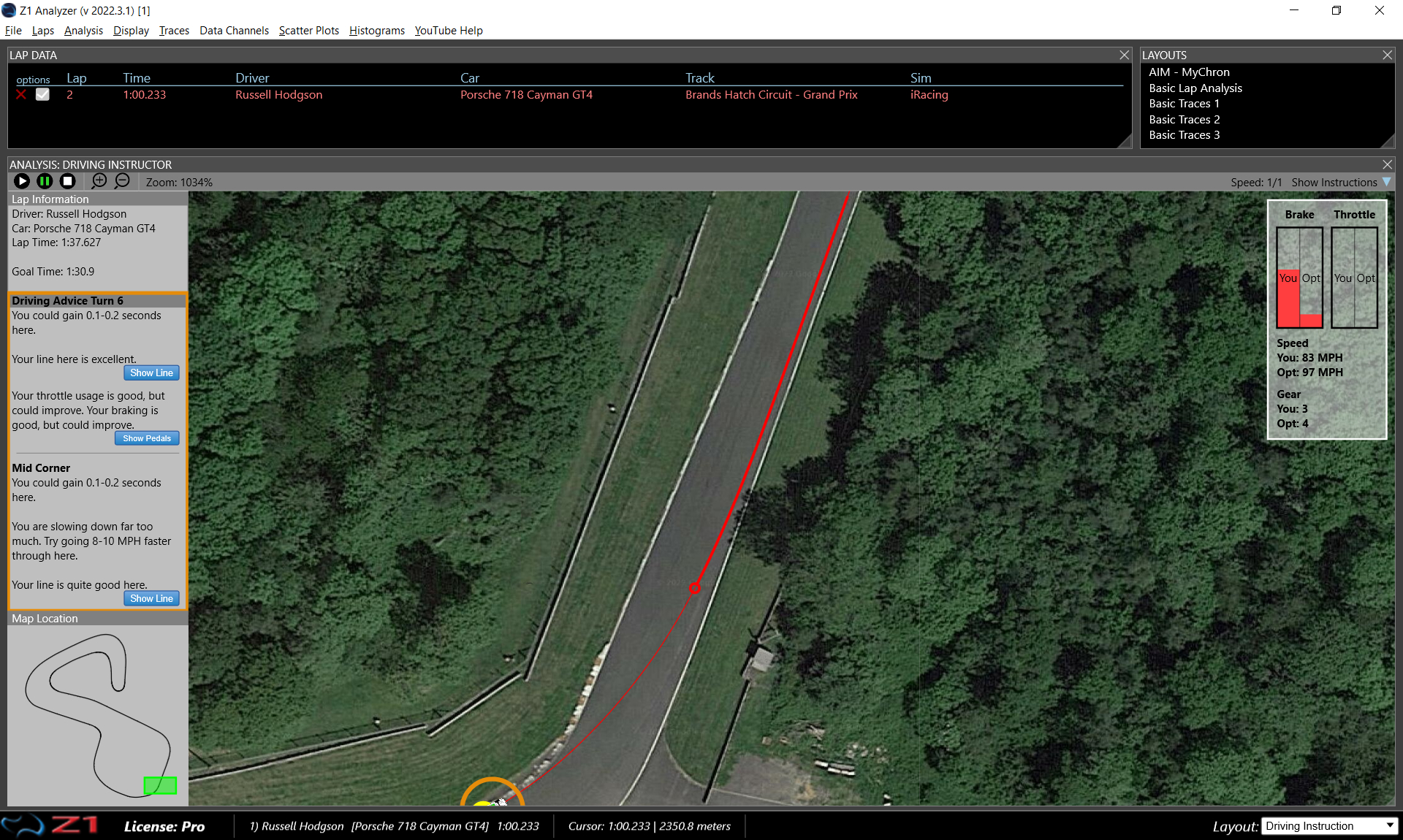The height and width of the screenshot is (840, 1403).
Task: Stop the driving instructor playback
Action: [x=67, y=181]
